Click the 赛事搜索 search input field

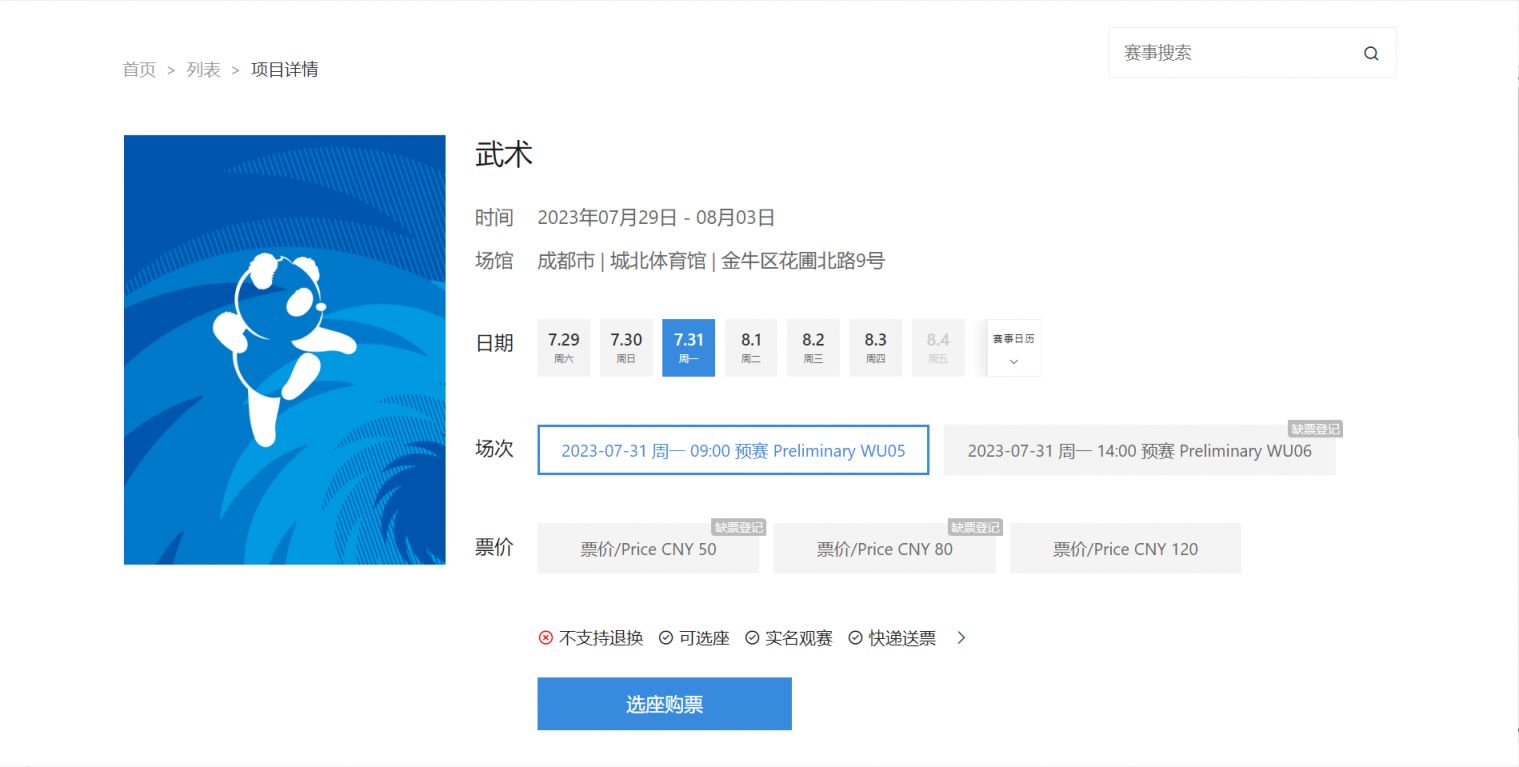pyautogui.click(x=1230, y=52)
